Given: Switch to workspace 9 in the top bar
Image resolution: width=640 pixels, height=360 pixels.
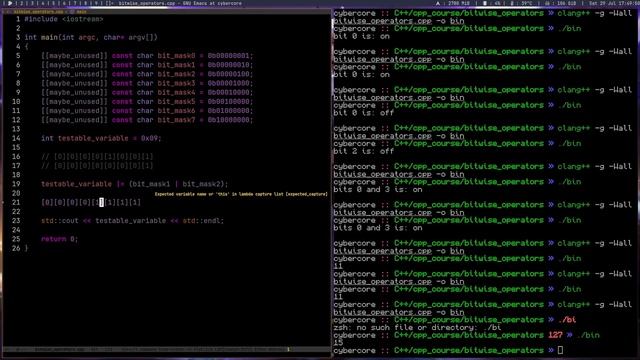Looking at the screenshot, I should [x=96, y=3].
